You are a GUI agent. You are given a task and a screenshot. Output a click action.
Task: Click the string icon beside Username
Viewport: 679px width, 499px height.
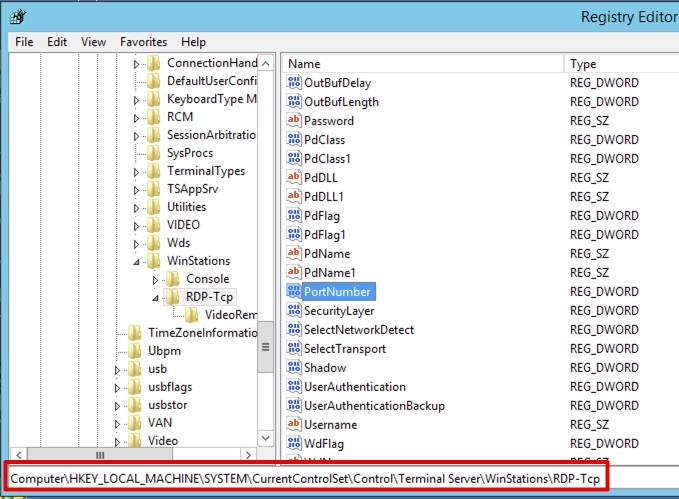click(294, 425)
